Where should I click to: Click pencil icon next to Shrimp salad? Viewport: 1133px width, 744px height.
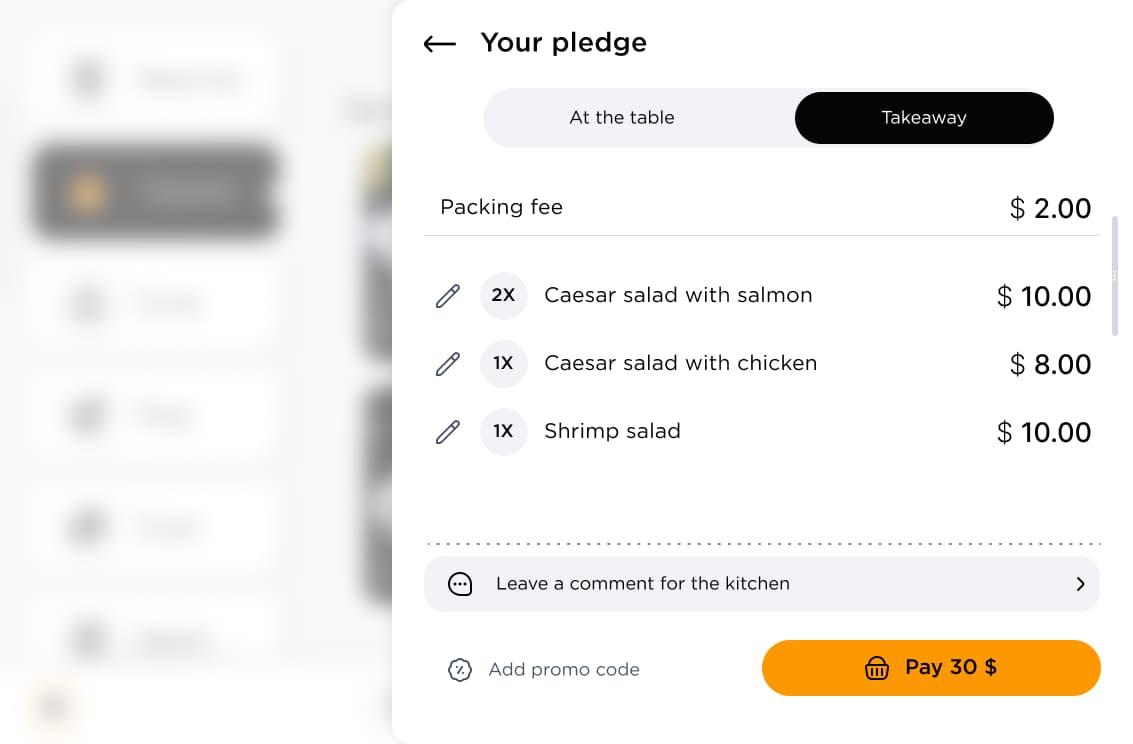(447, 431)
